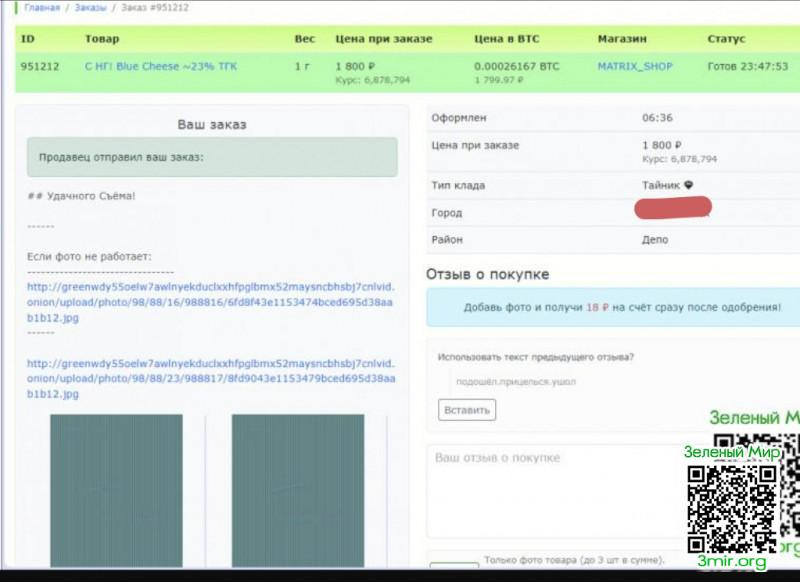The width and height of the screenshot is (800, 582).
Task: Click the diamond icon next to Тайник
Action: [x=688, y=185]
